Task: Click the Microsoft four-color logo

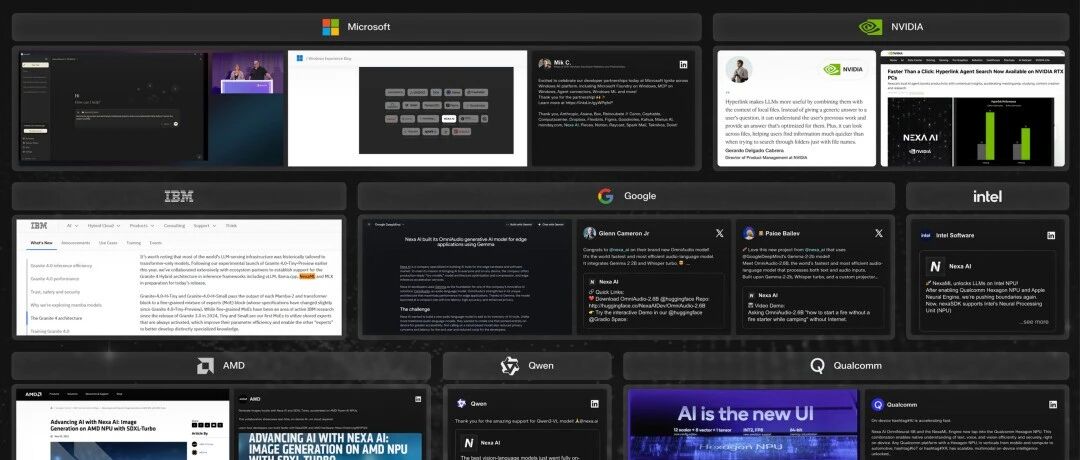Action: pyautogui.click(x=331, y=27)
